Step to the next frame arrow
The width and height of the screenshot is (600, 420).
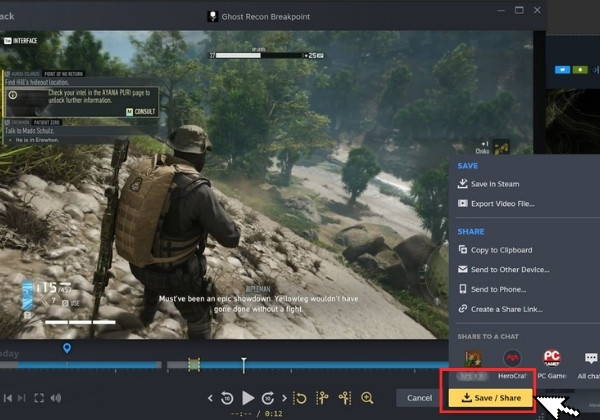[284, 398]
